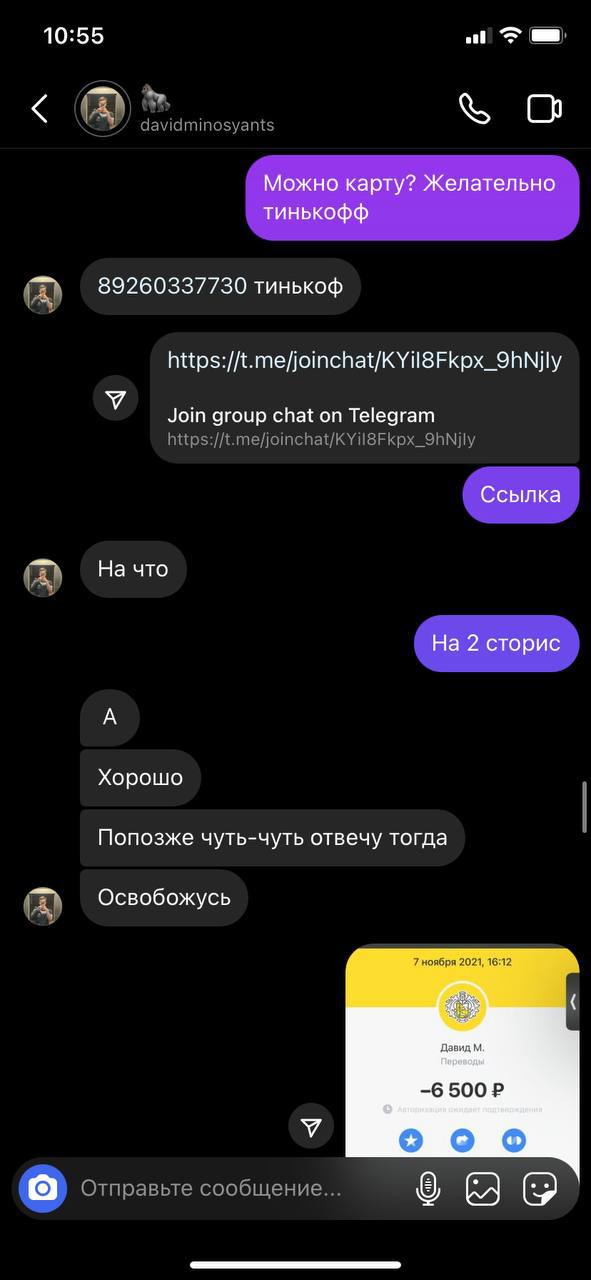Share the Telegram link via paper plane icon

coord(116,398)
